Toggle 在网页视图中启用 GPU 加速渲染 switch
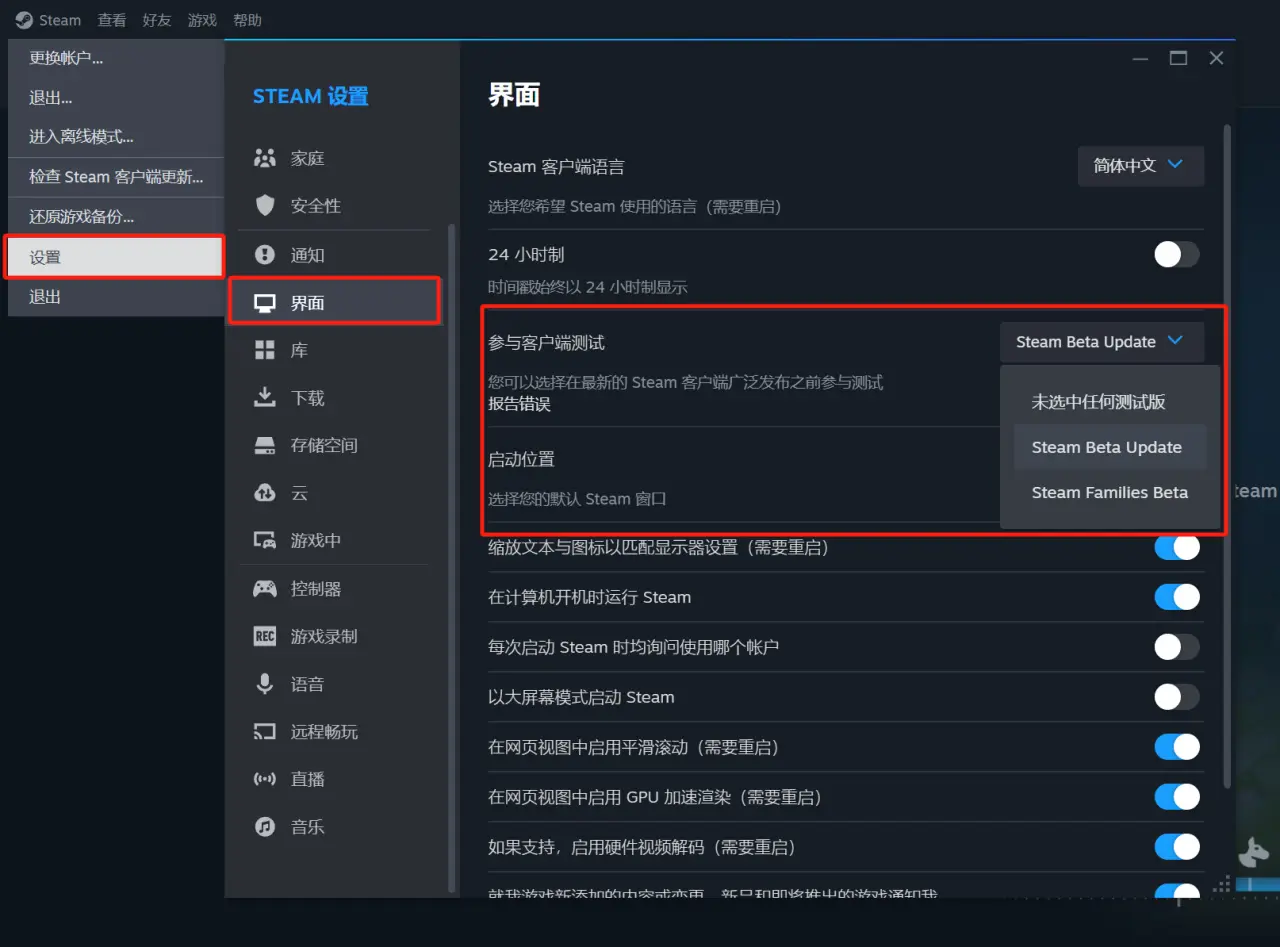Viewport: 1280px width, 947px height. point(1177,797)
